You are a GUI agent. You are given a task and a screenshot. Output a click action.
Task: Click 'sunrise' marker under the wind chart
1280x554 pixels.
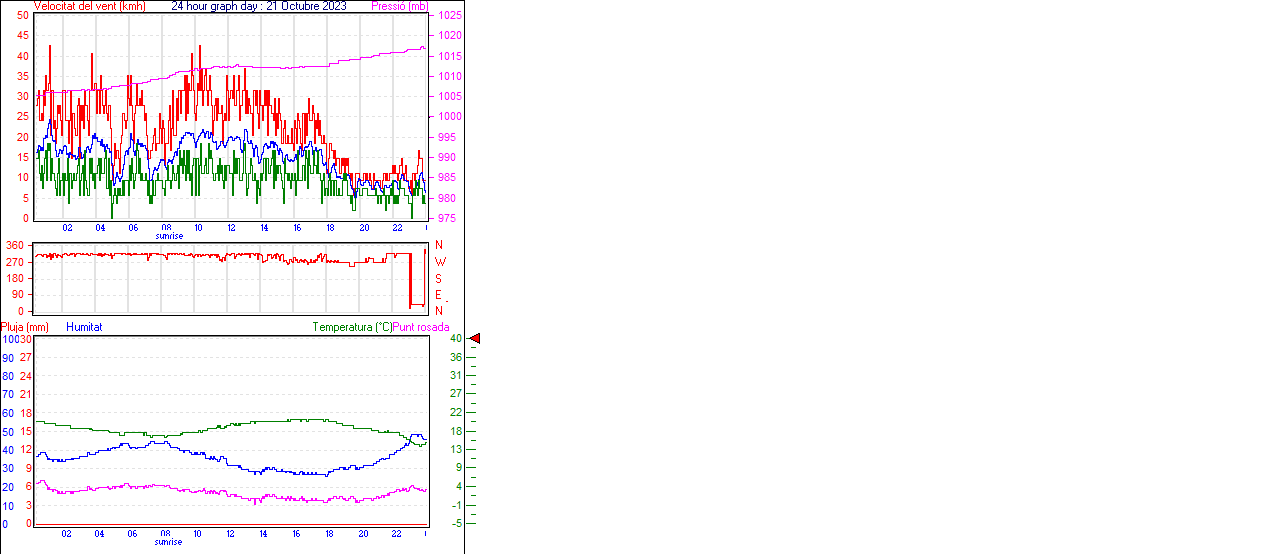point(168,236)
